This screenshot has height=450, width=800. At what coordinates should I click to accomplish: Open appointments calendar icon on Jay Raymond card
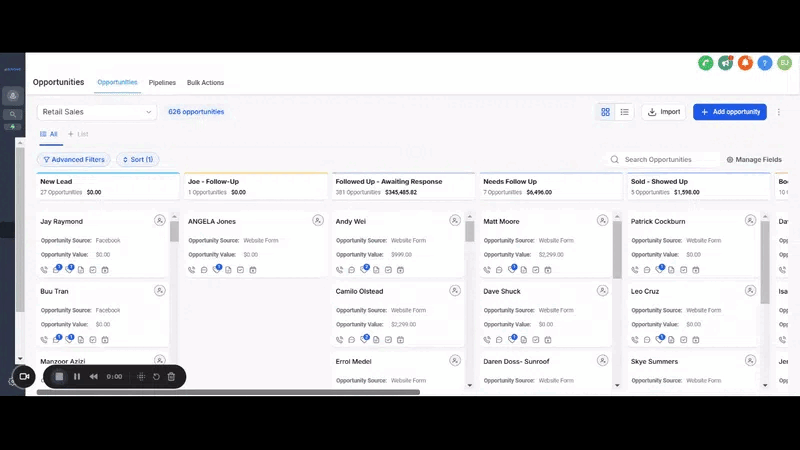pos(105,270)
